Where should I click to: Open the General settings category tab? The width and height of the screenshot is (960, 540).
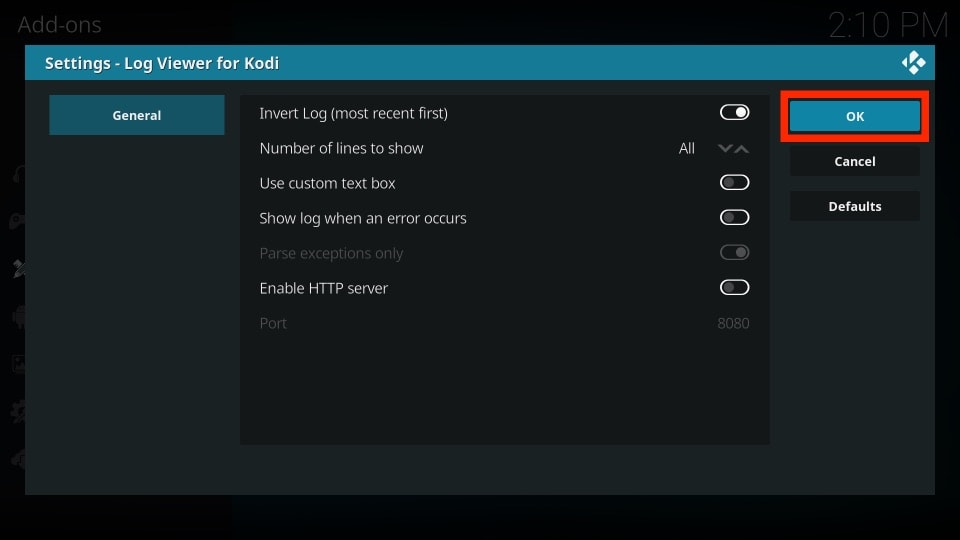[x=137, y=115]
